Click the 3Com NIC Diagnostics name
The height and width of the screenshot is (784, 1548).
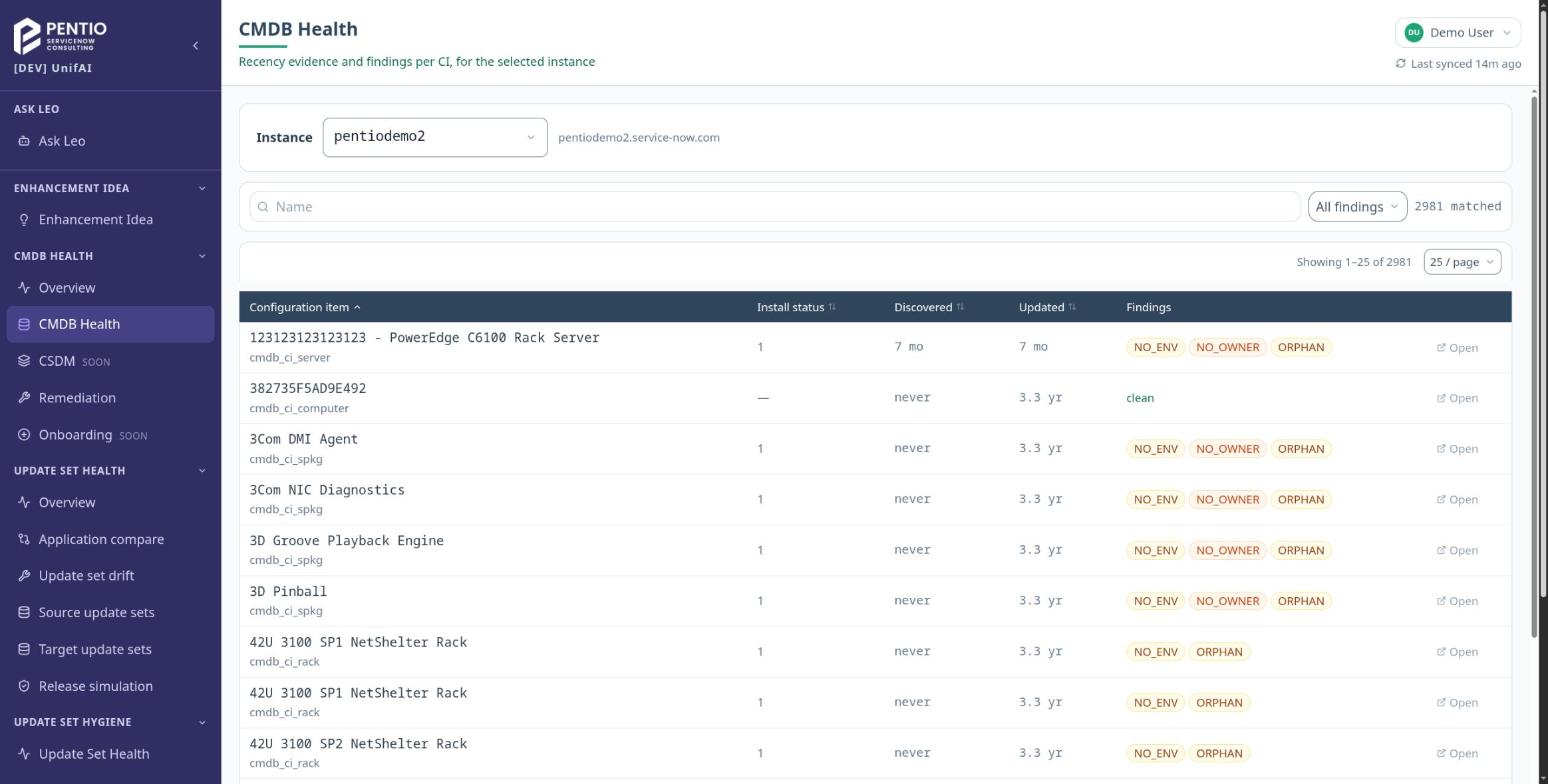pos(327,490)
